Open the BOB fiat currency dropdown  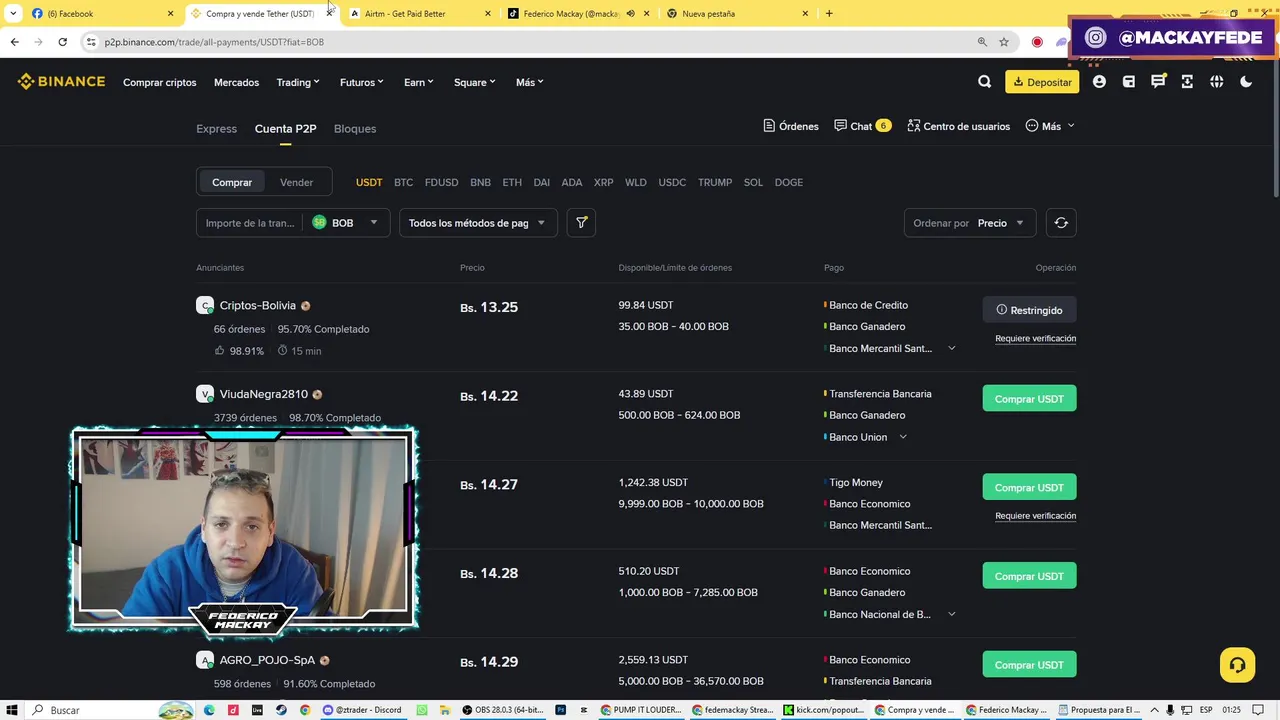[345, 223]
